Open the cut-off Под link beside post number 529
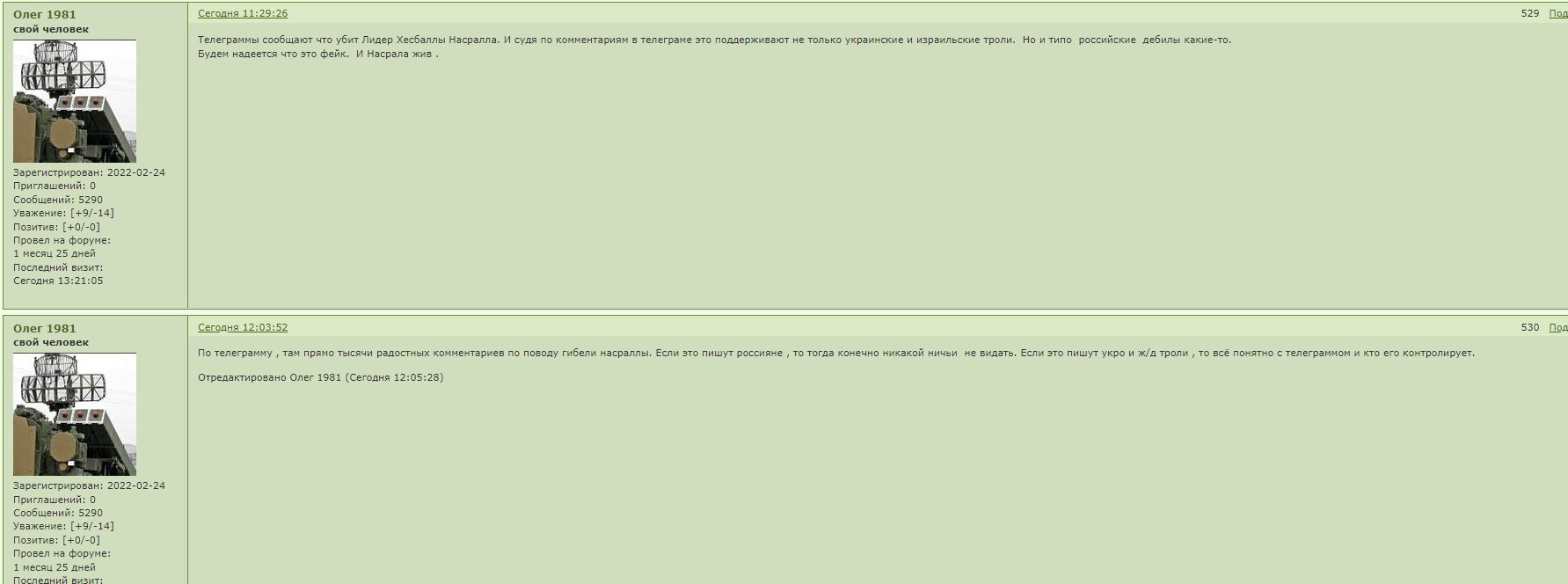 click(1557, 14)
